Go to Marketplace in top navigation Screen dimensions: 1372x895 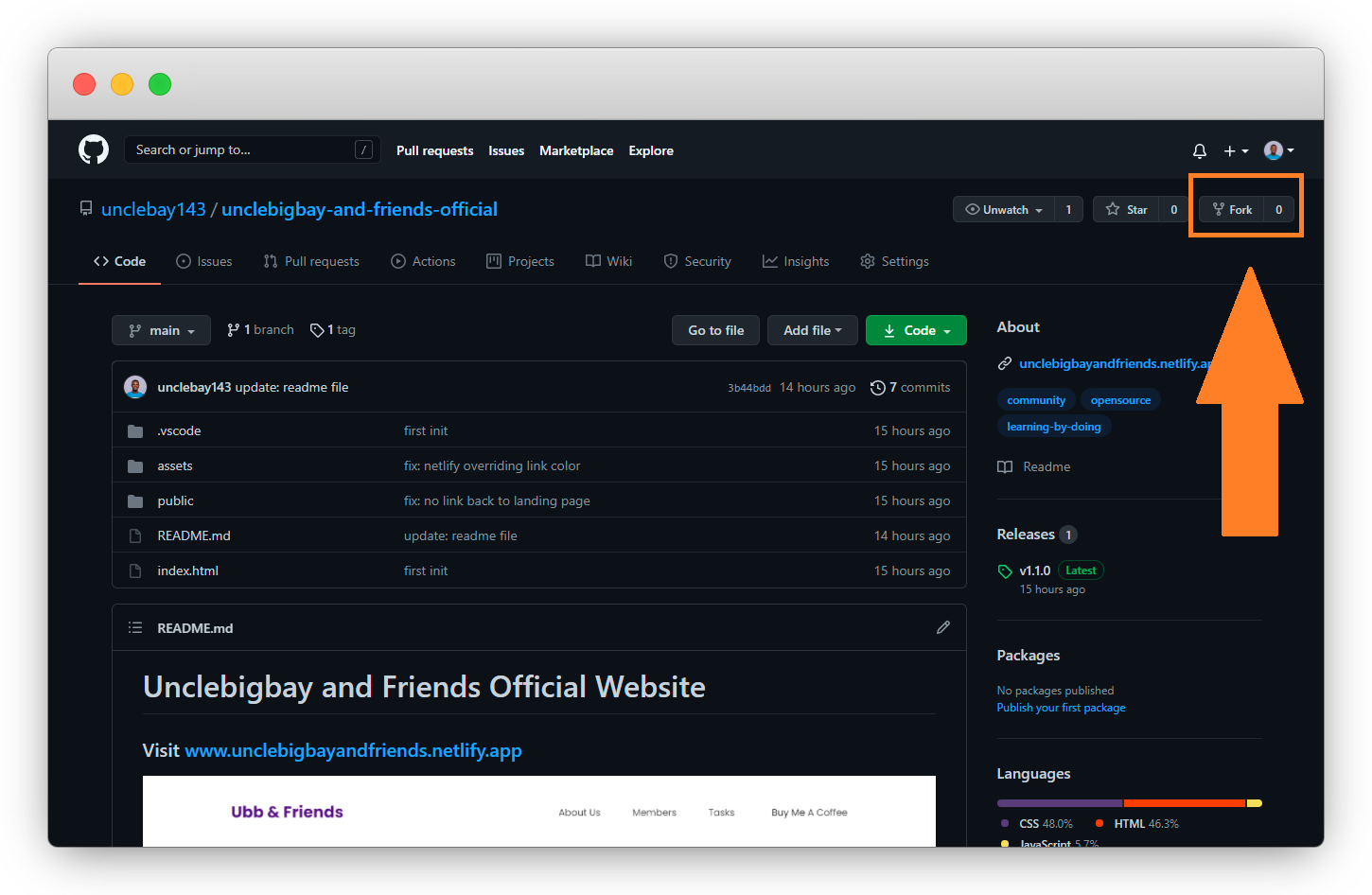(x=576, y=150)
